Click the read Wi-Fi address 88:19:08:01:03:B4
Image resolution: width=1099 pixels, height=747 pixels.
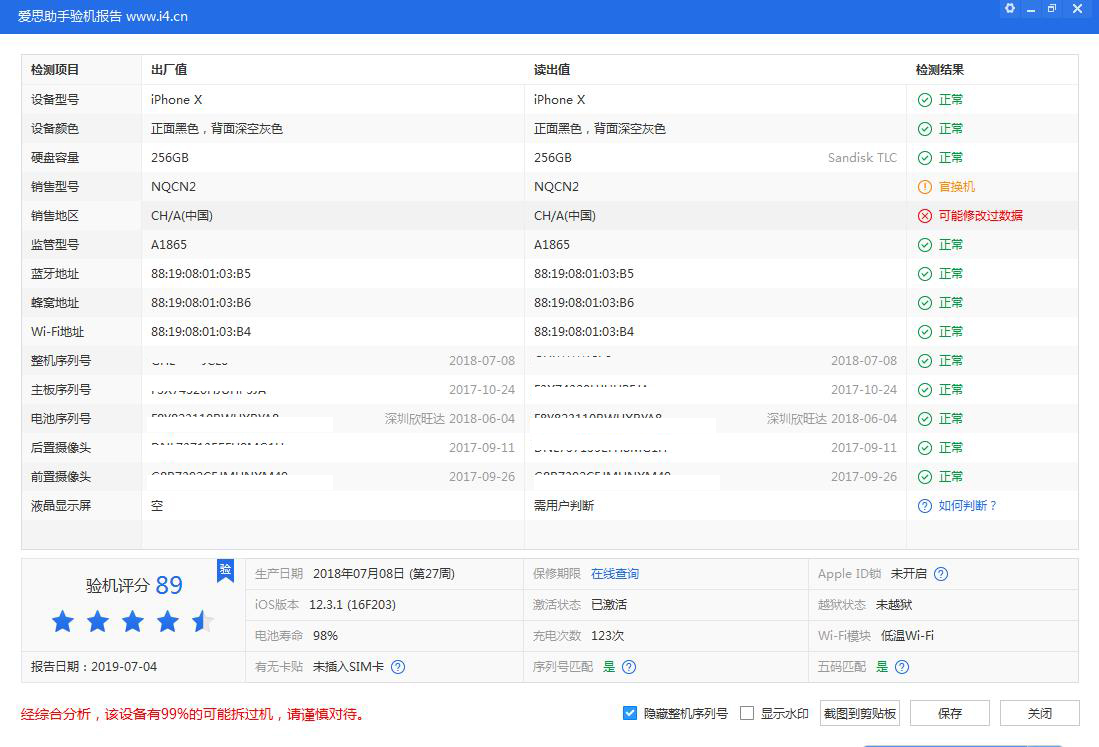point(584,331)
